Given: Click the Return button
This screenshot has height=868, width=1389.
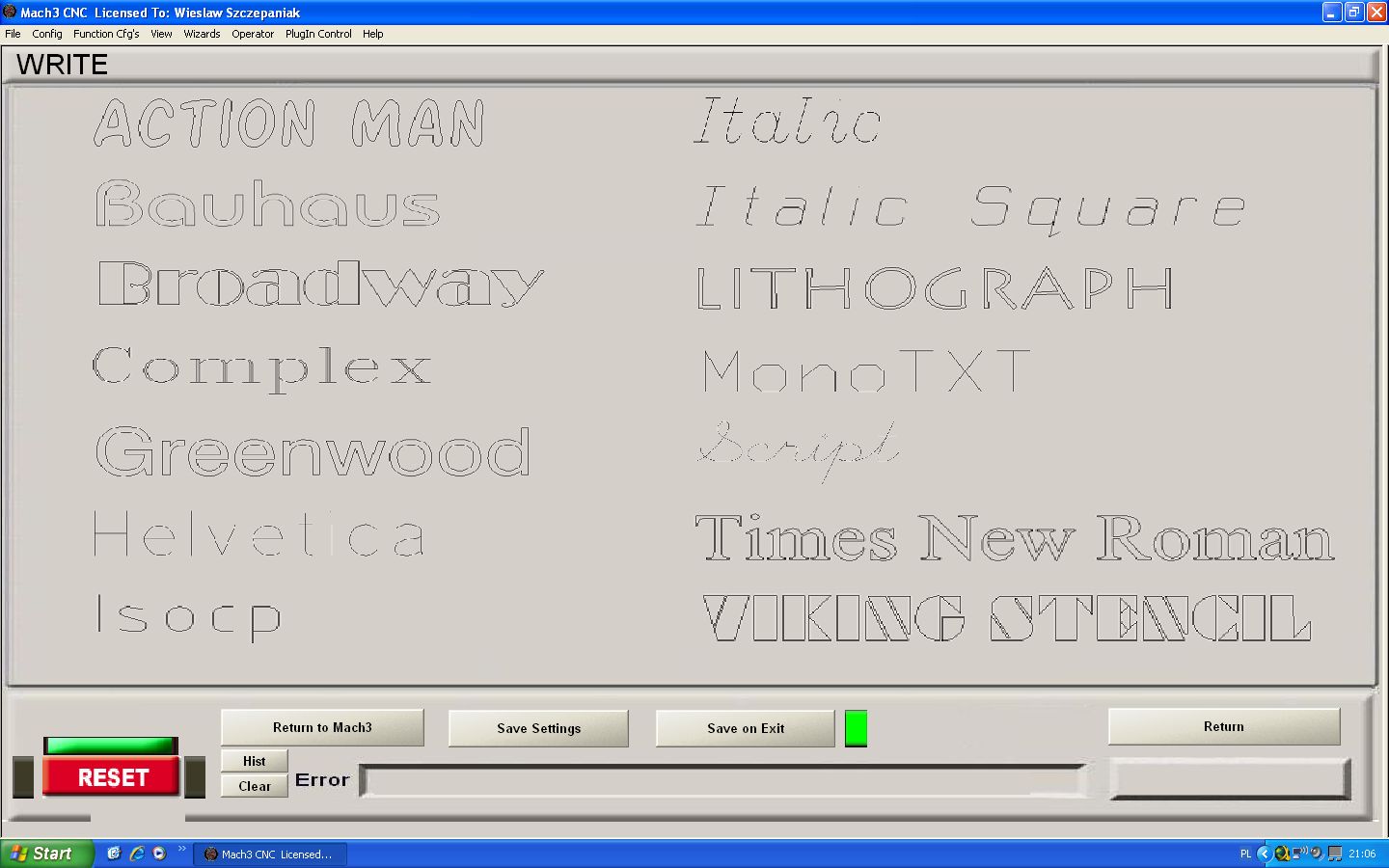Looking at the screenshot, I should click(1224, 727).
